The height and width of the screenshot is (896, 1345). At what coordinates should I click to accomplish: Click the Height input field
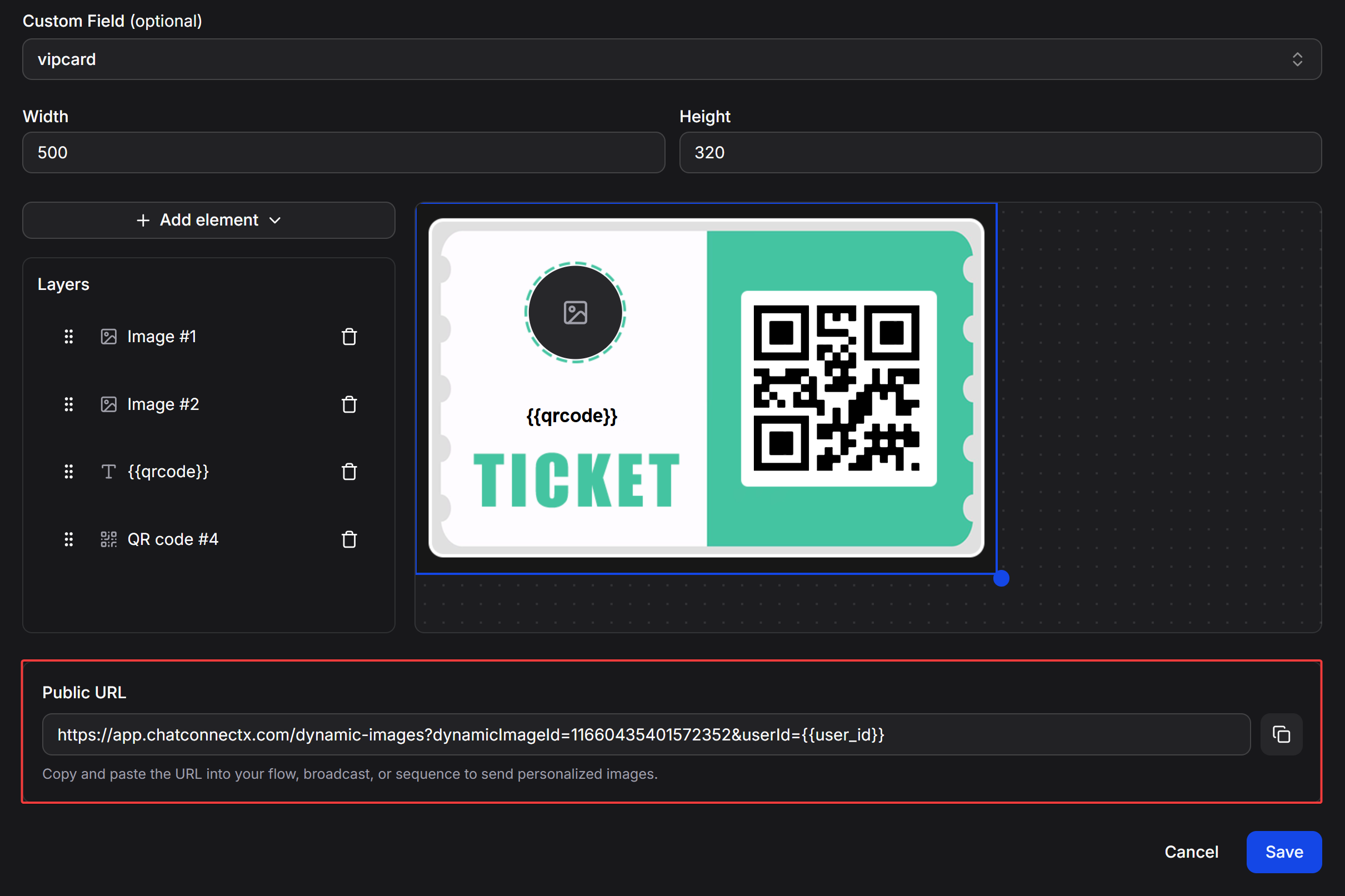pyautogui.click(x=1000, y=153)
